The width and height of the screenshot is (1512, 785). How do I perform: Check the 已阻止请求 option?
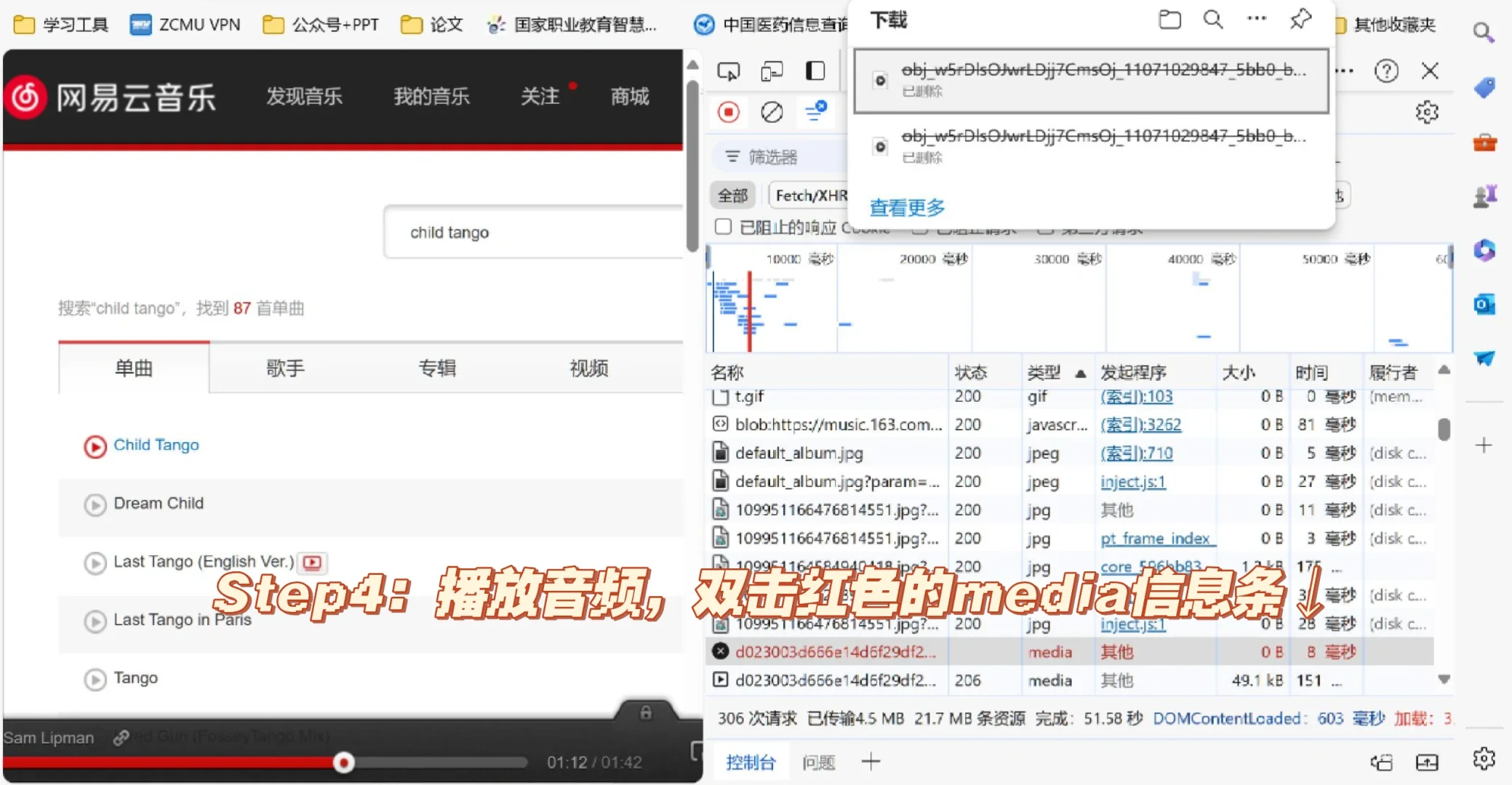click(x=920, y=228)
